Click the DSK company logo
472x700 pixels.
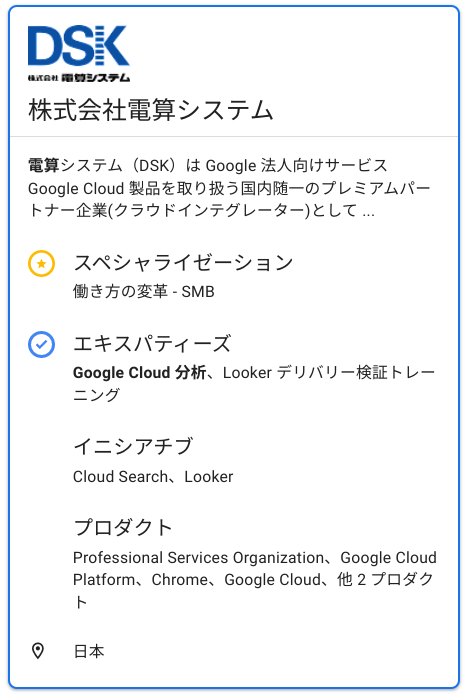79,54
